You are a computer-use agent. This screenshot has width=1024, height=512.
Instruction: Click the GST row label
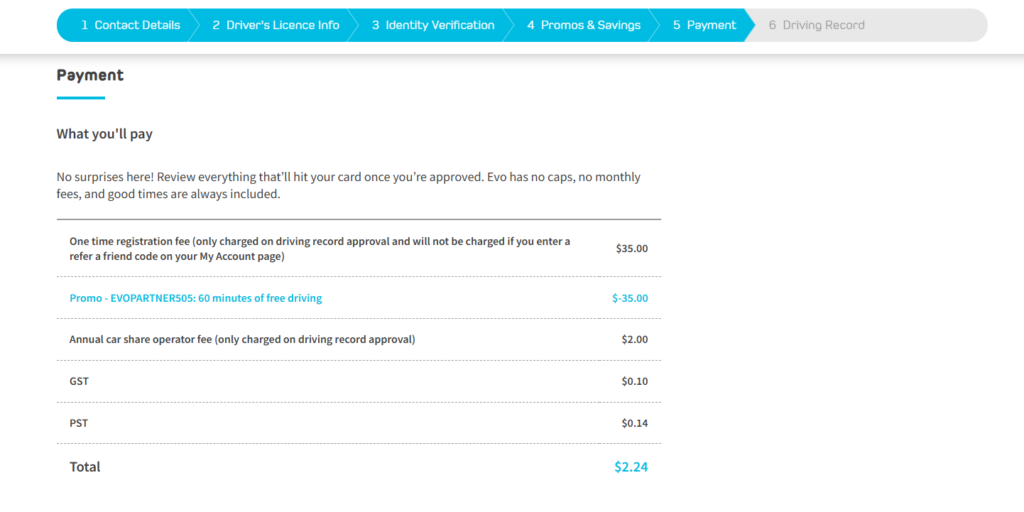(x=79, y=381)
